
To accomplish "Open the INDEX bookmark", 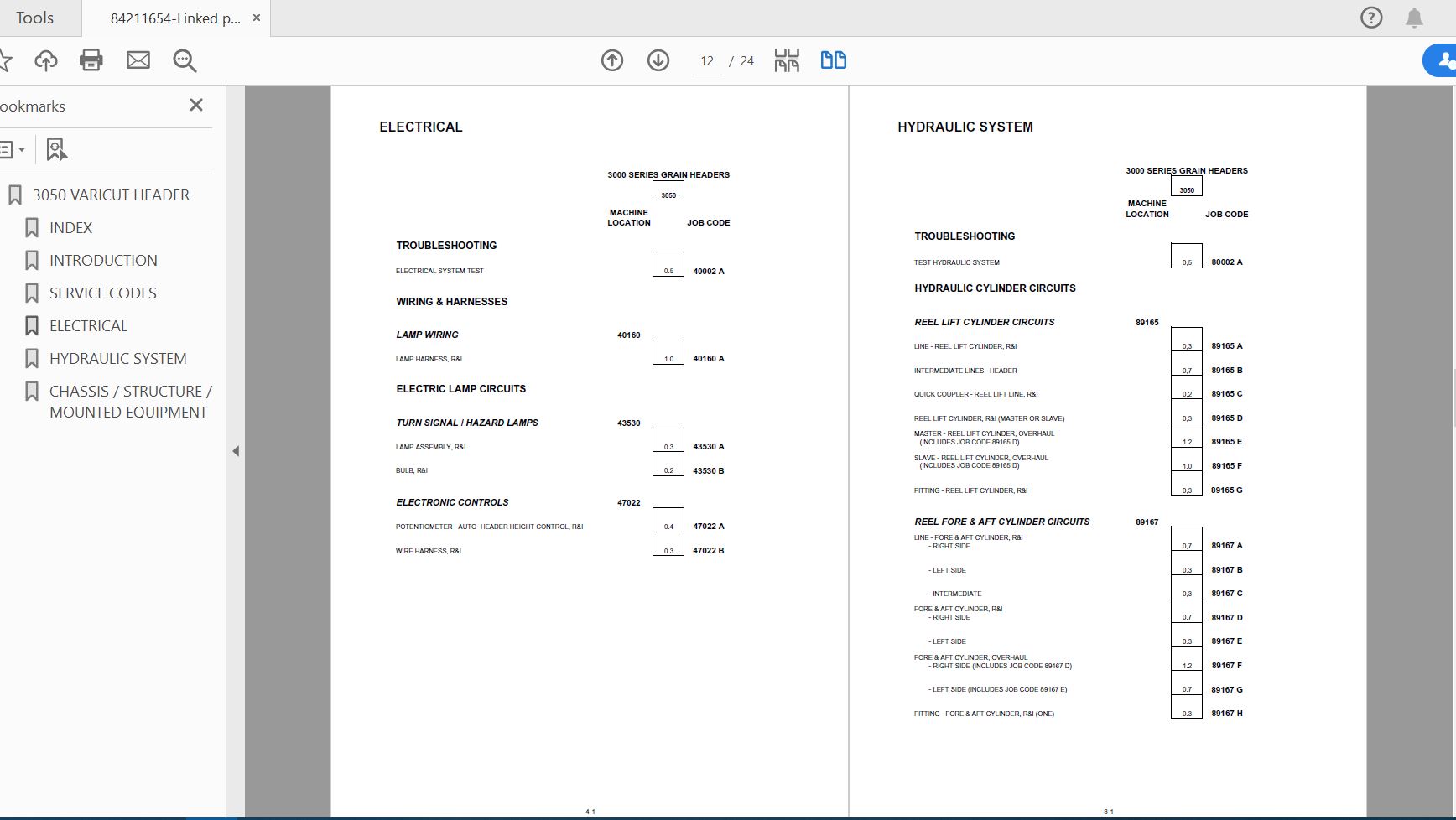I will tap(70, 228).
